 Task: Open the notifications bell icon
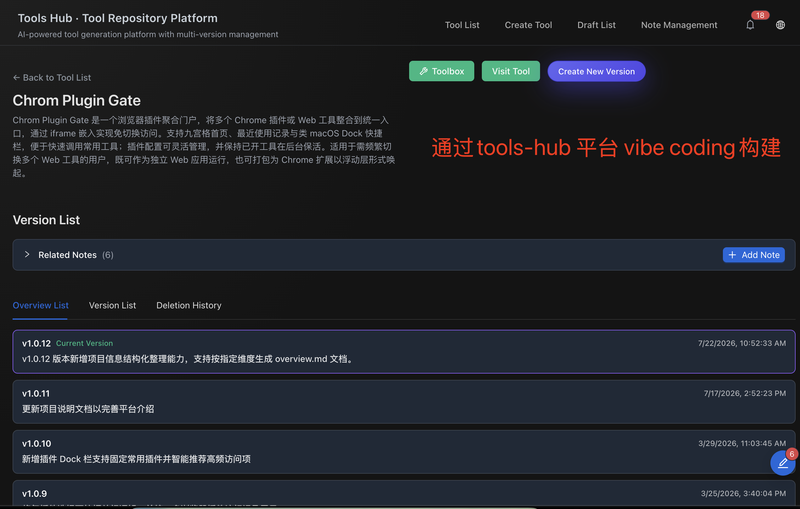750,25
